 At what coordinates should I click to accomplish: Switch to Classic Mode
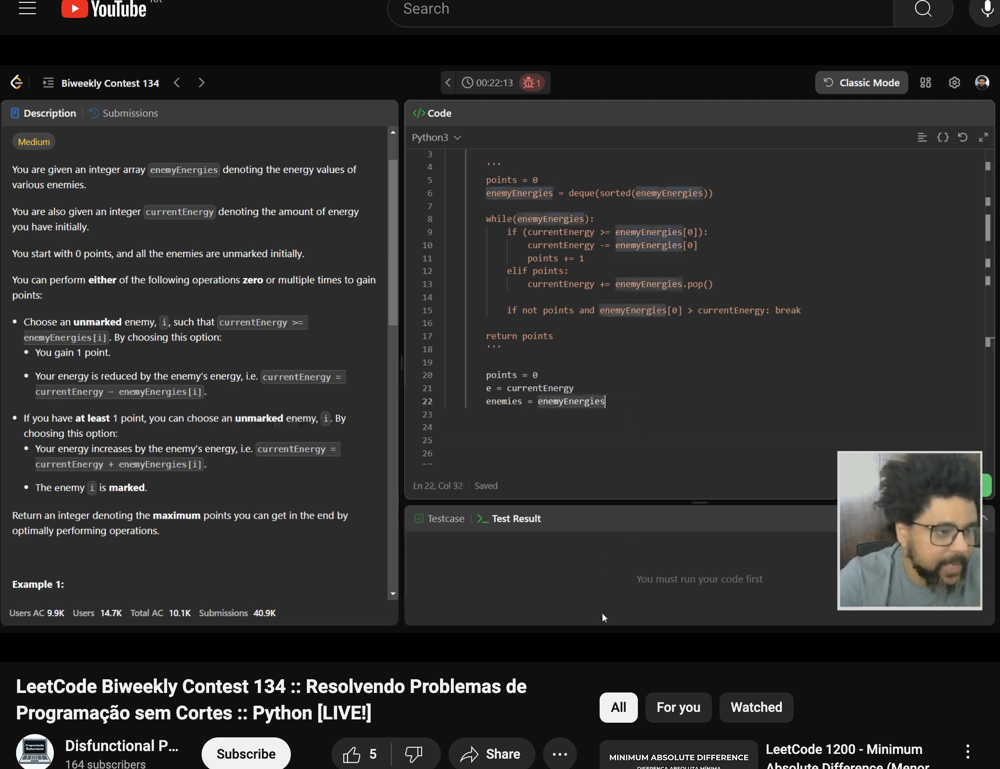pyautogui.click(x=862, y=83)
